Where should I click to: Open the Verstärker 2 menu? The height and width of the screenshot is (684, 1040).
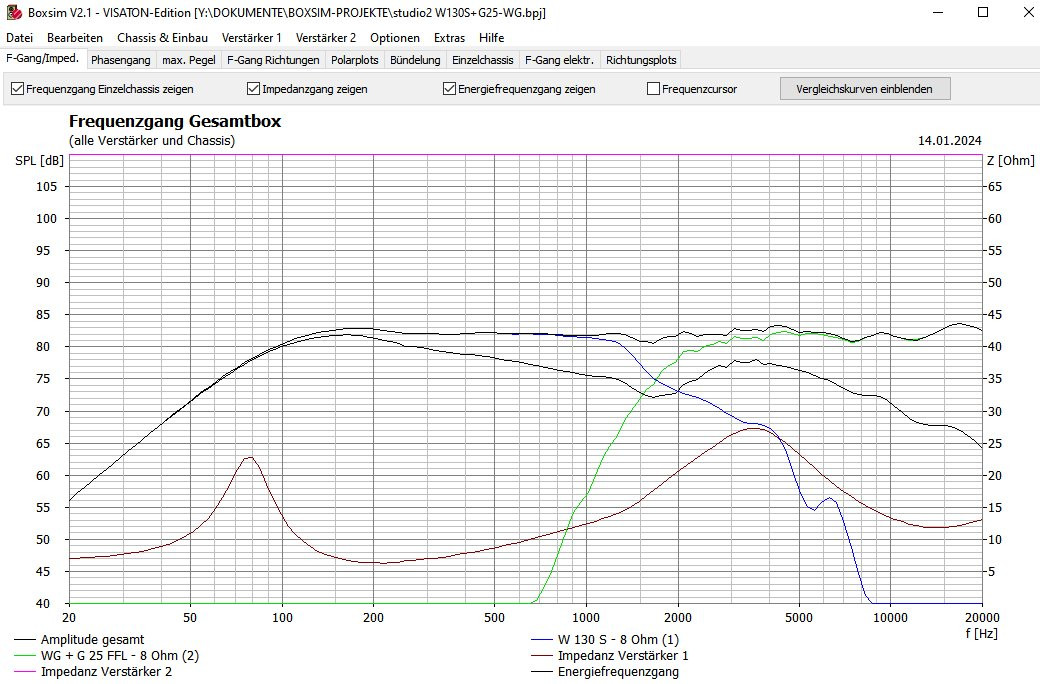click(326, 38)
